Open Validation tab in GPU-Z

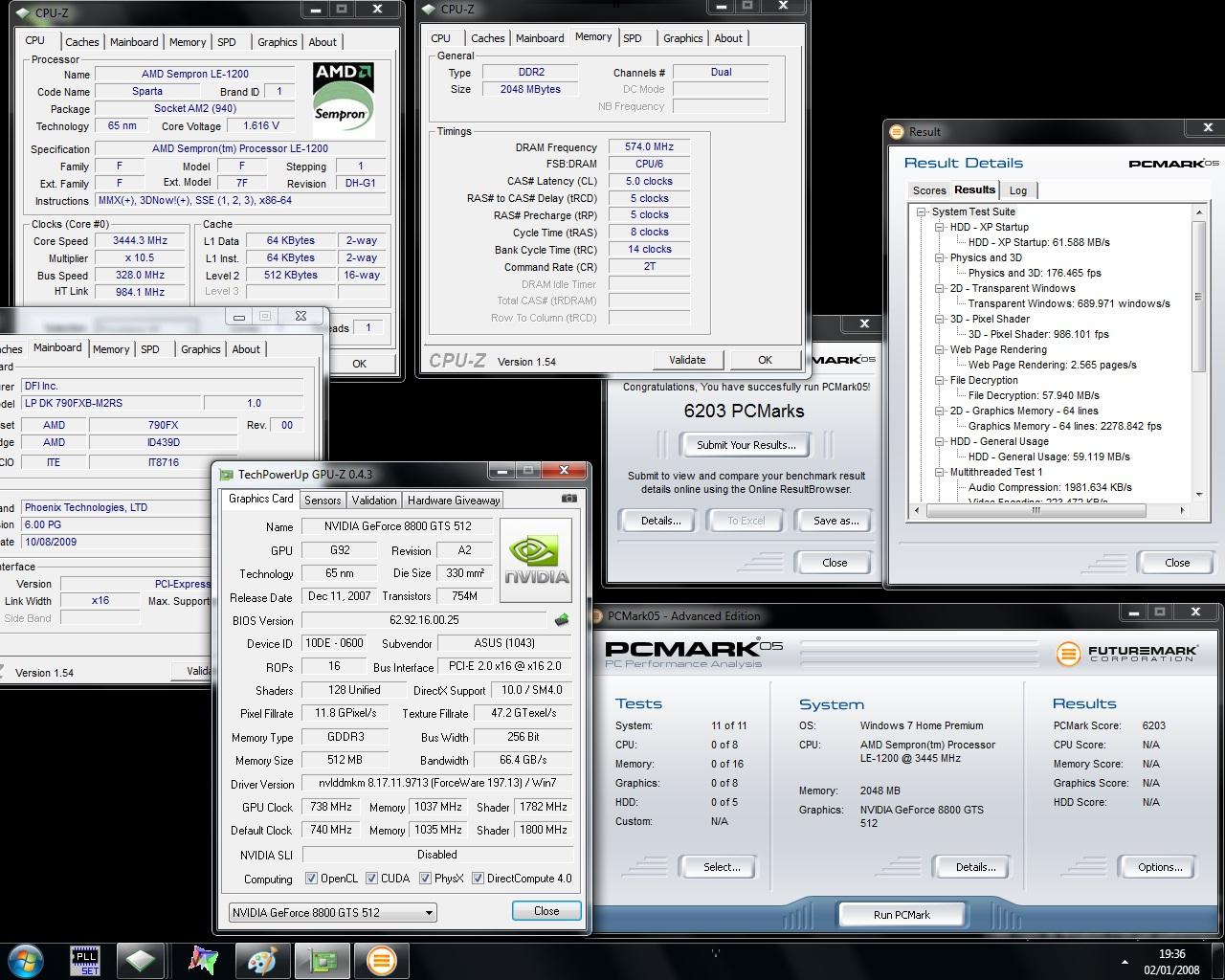374,500
